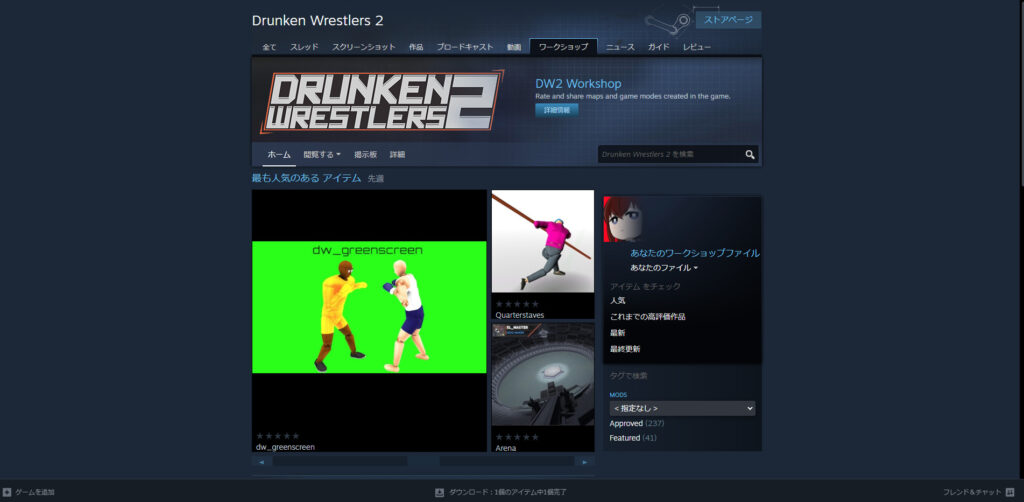Open これまでの高評価作品 filter
Image resolution: width=1024 pixels, height=502 pixels.
coord(647,317)
